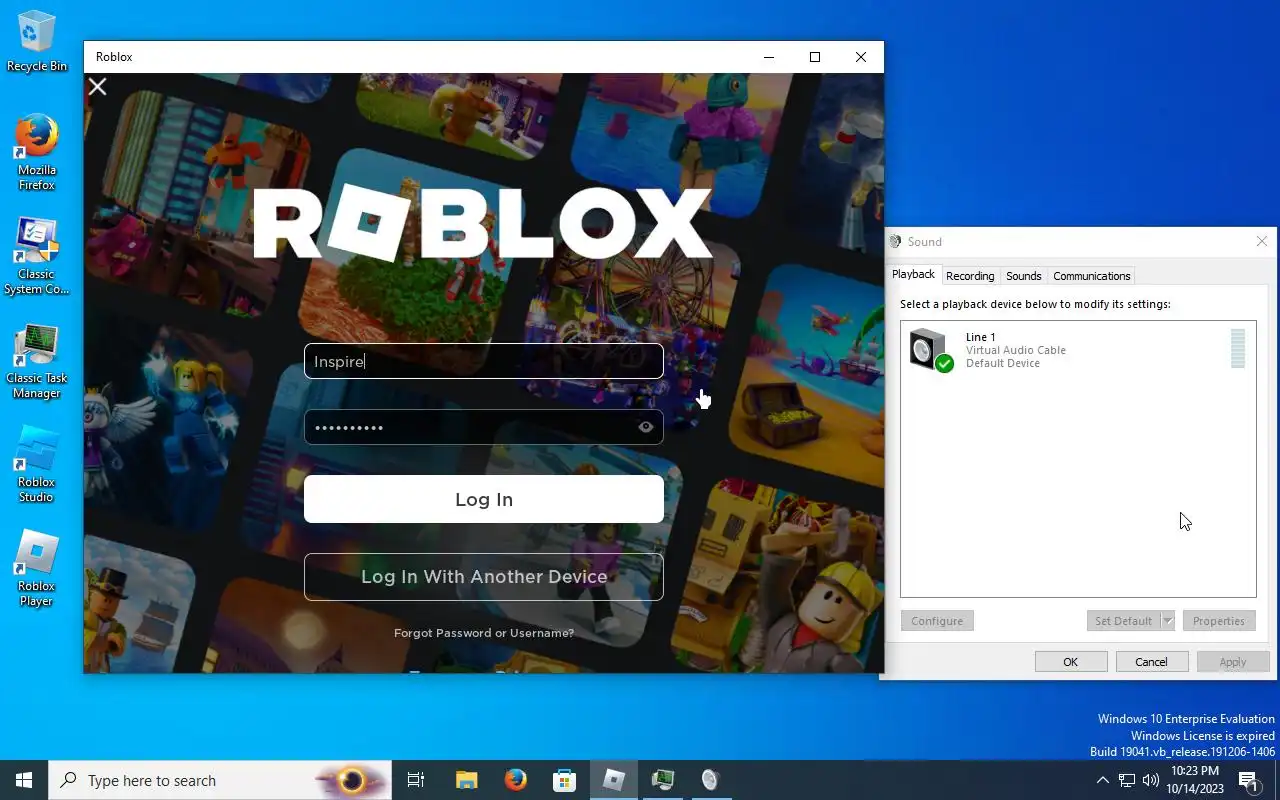Click the Log In button
The width and height of the screenshot is (1280, 800).
click(x=484, y=499)
